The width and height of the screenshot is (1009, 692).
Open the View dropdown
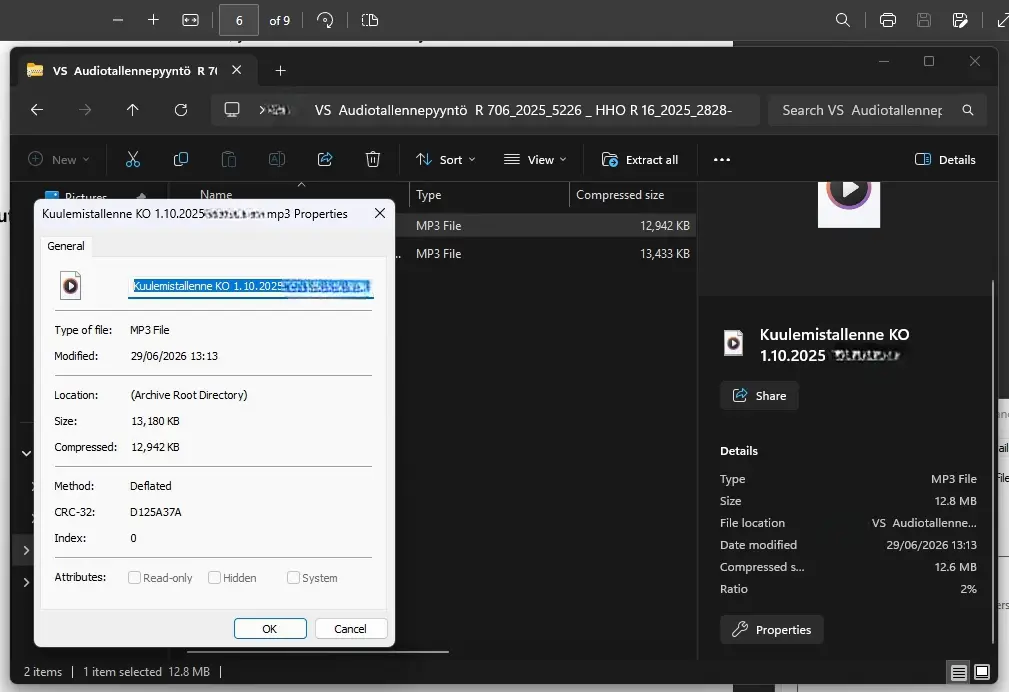535,160
